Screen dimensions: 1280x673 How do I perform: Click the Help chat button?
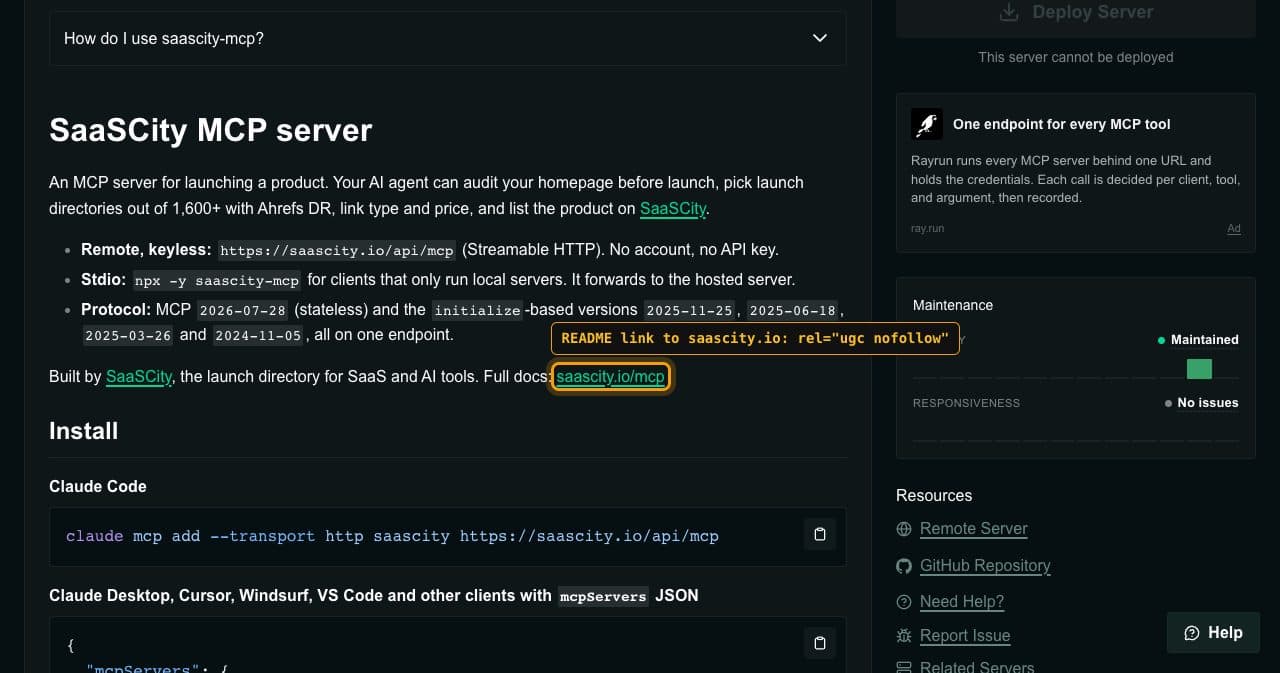click(1213, 632)
